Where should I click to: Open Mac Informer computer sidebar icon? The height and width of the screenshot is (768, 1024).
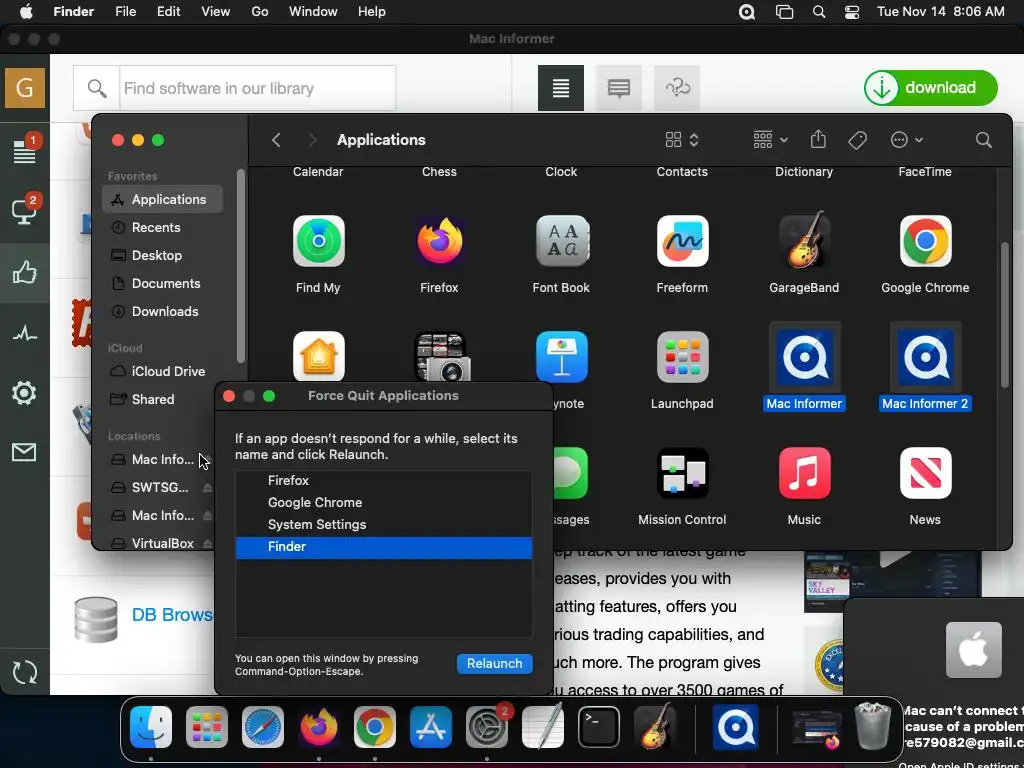[x=25, y=211]
